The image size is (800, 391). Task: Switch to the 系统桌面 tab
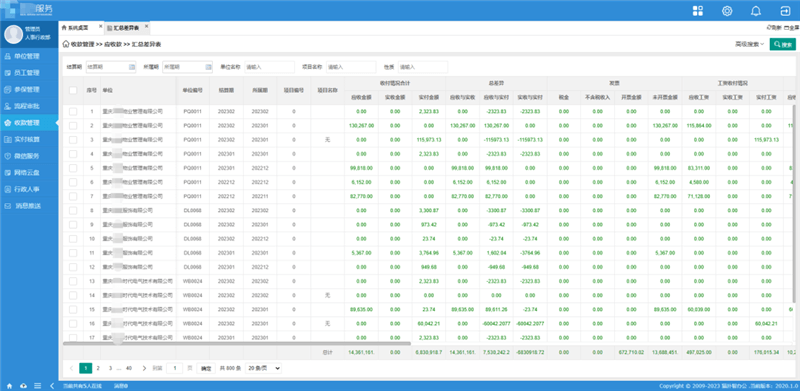[78, 27]
